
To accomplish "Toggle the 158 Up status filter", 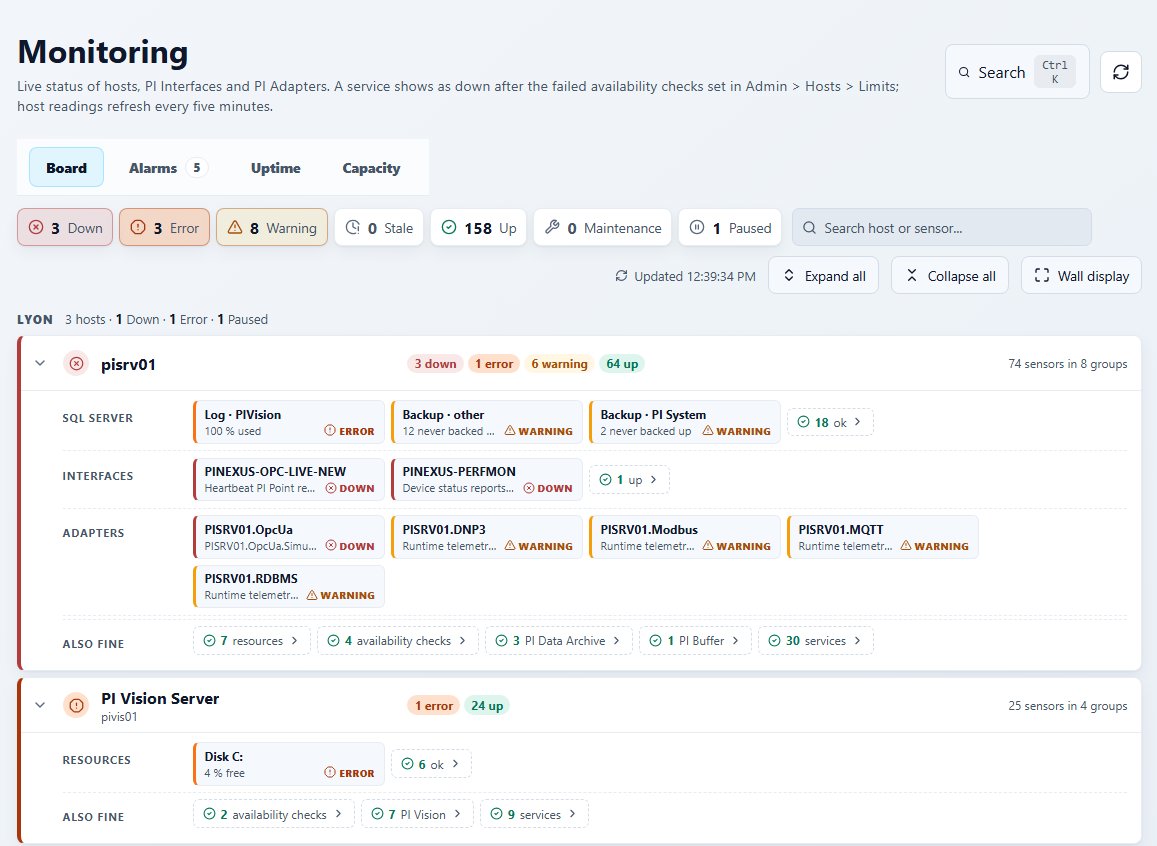I will pyautogui.click(x=478, y=228).
